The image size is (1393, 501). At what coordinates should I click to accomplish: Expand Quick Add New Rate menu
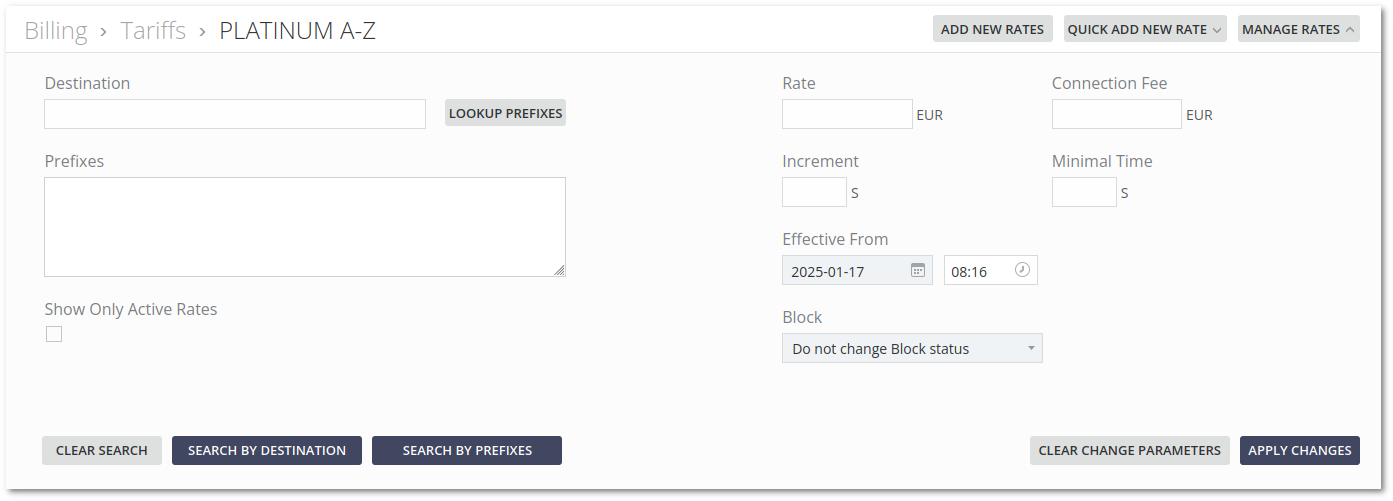[x=1145, y=29]
